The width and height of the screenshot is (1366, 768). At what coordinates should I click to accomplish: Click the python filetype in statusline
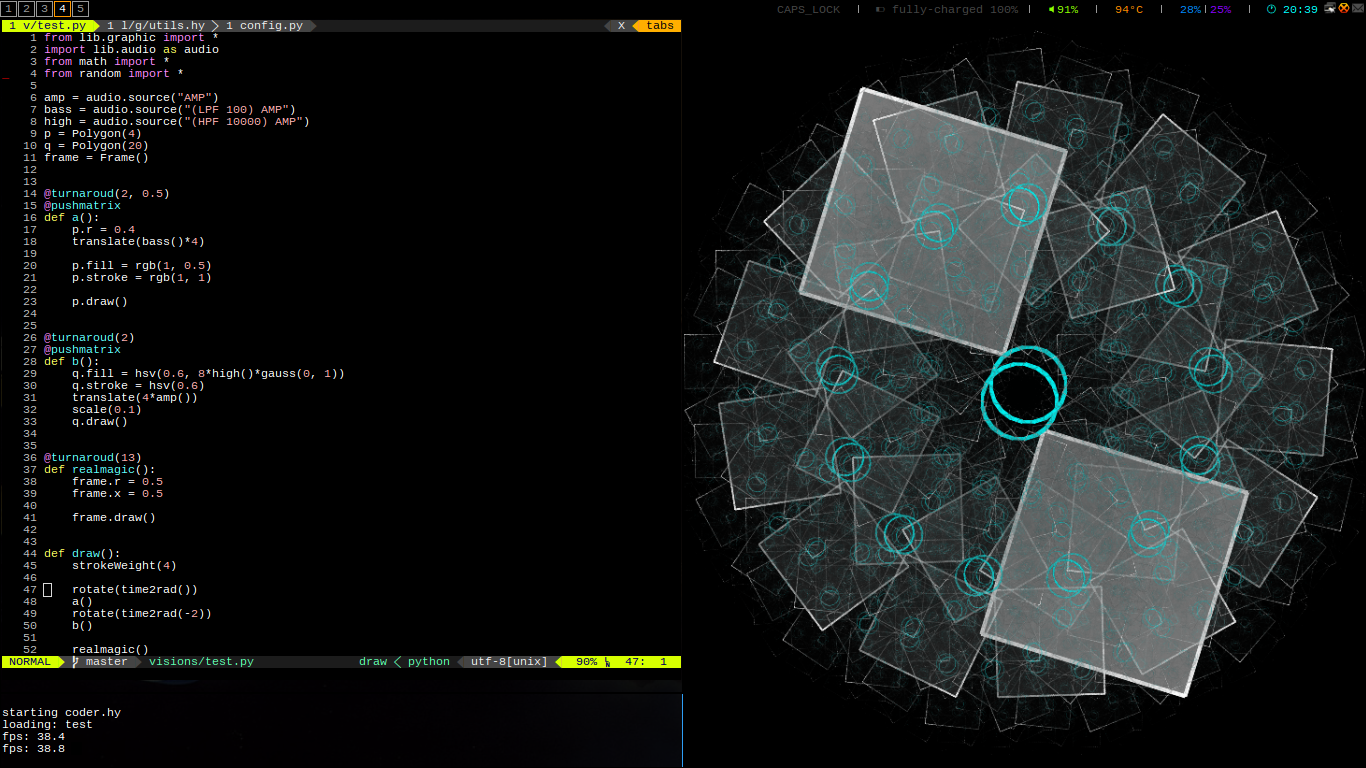tap(429, 661)
